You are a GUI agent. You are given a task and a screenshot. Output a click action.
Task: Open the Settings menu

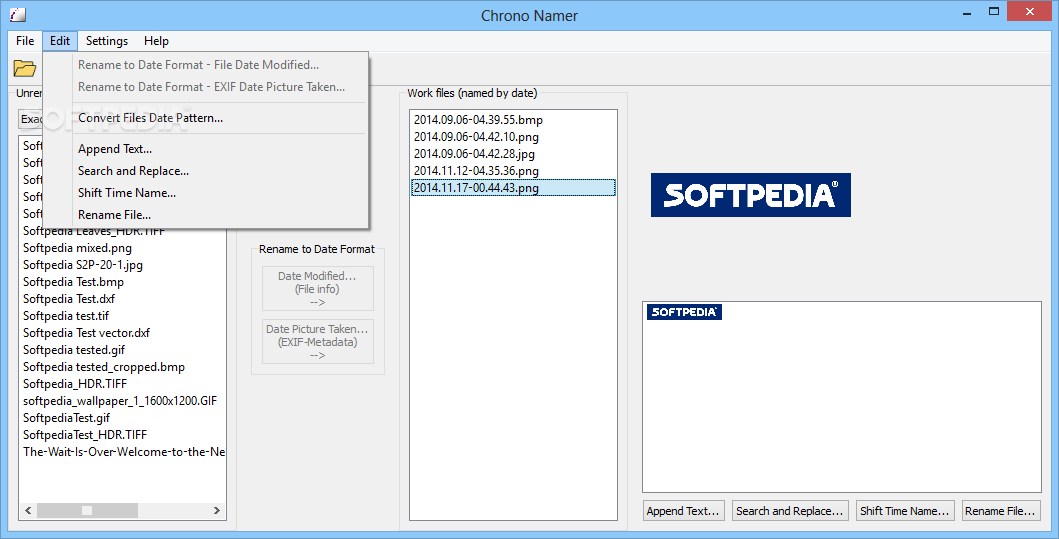107,41
